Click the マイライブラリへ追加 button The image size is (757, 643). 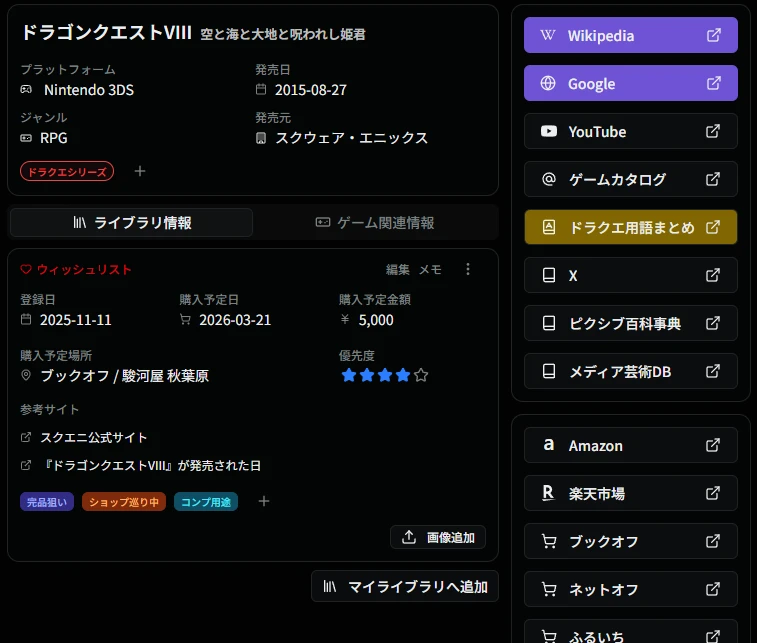coord(405,587)
